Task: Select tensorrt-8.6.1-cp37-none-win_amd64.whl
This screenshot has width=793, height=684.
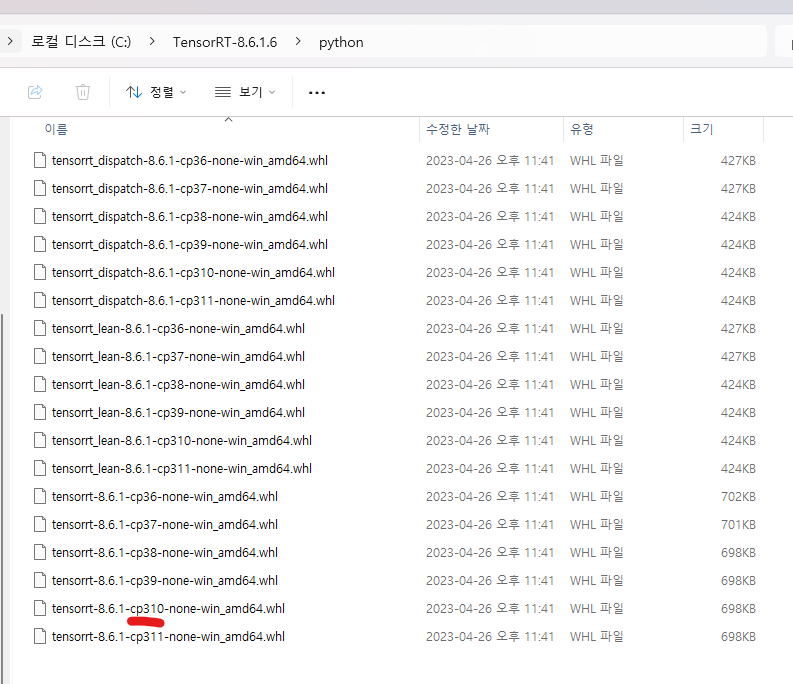Action: [x=165, y=524]
